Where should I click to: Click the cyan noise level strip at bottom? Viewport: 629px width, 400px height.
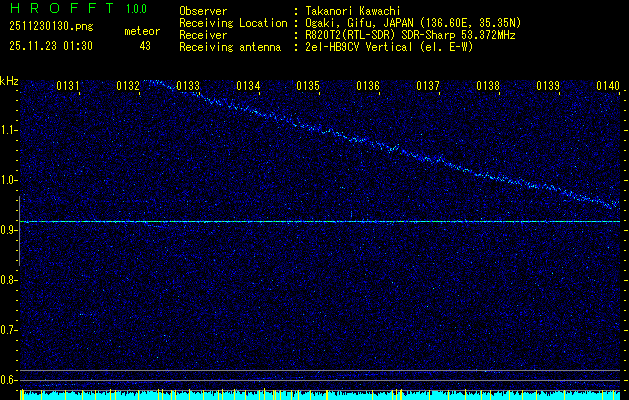(320, 396)
